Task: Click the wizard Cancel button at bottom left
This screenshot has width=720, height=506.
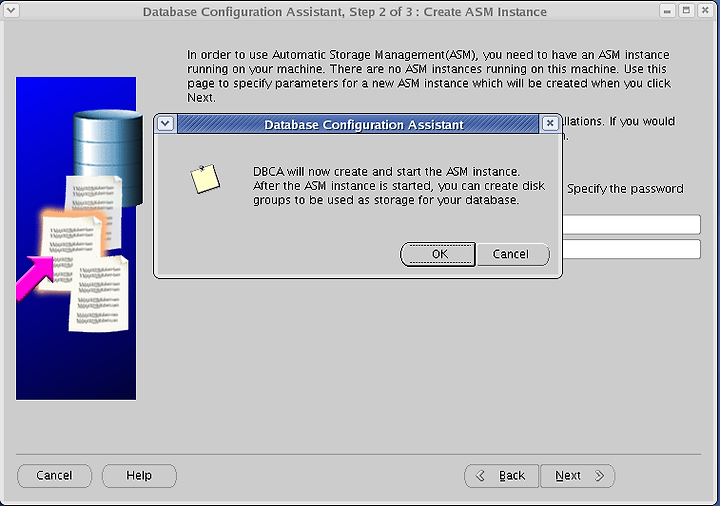Action: click(54, 476)
